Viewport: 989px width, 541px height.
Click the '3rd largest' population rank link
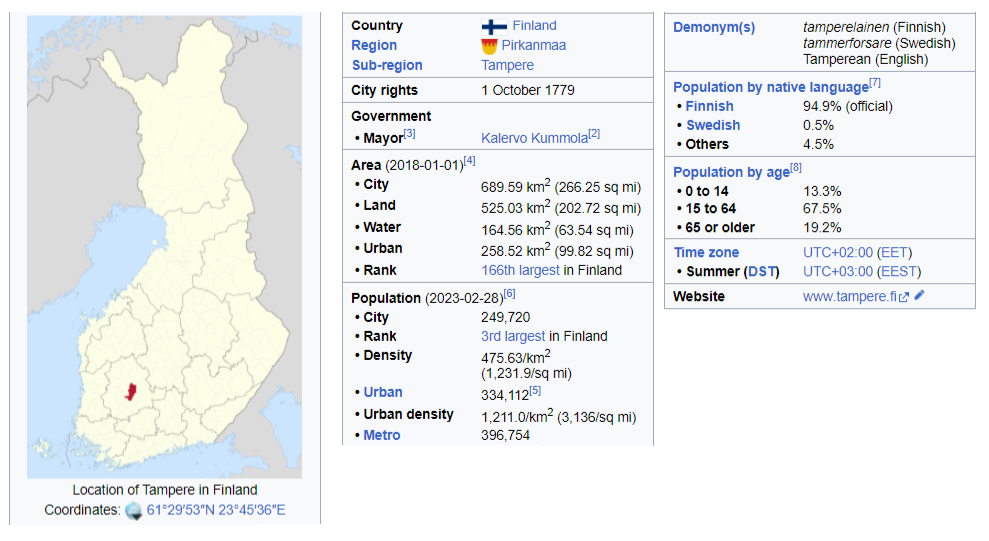(x=513, y=336)
